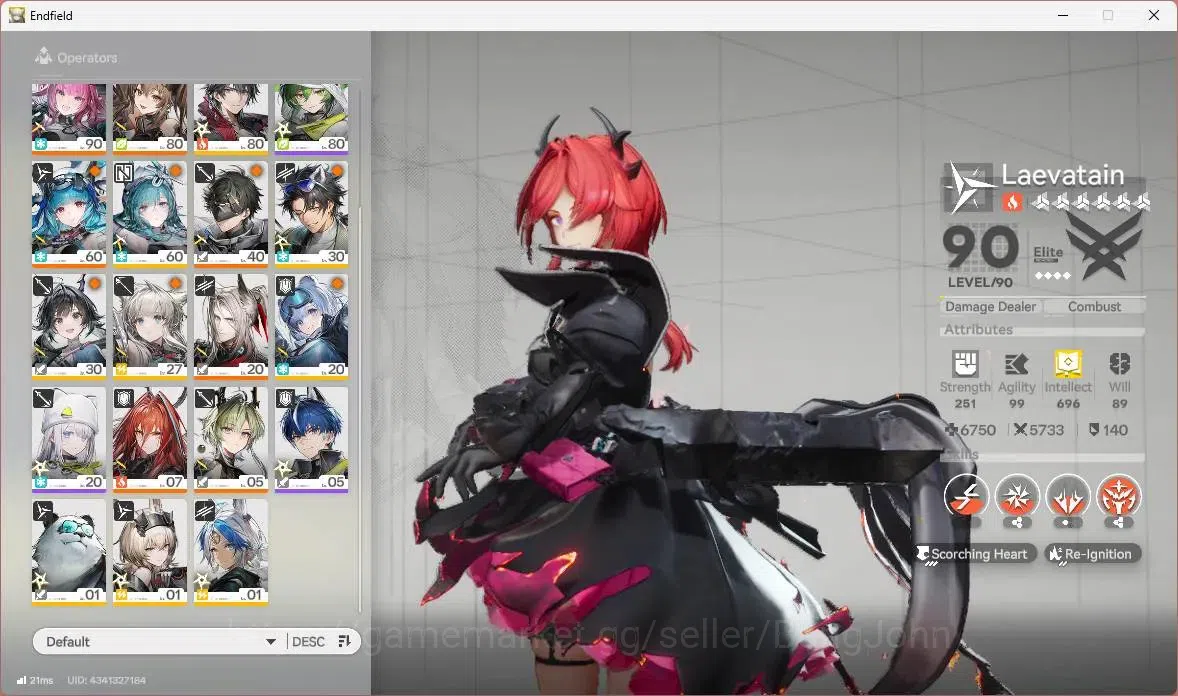
Task: Open the Re-Ignition talent
Action: click(1093, 554)
